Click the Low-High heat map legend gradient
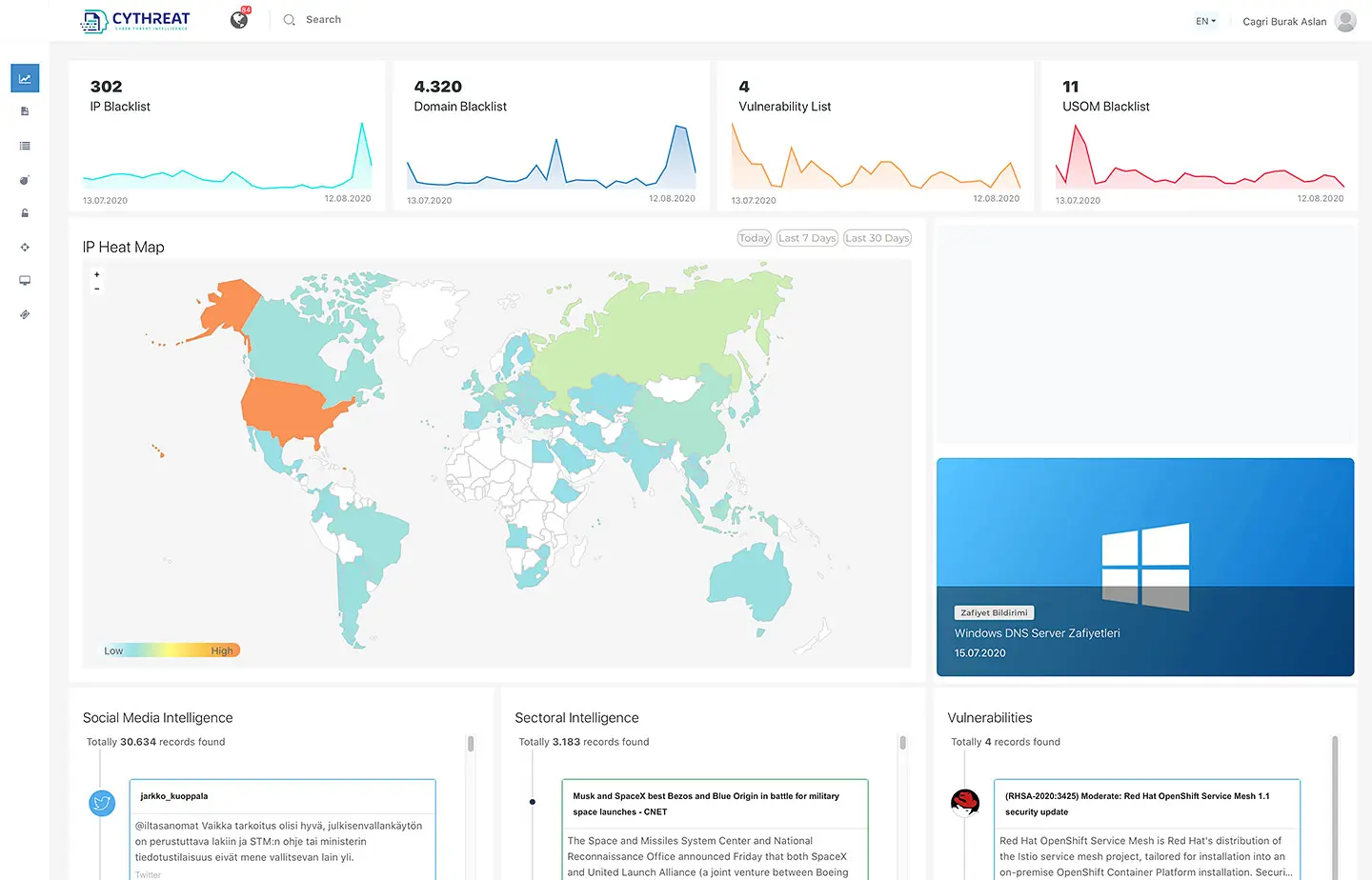The width and height of the screenshot is (1372, 880). [171, 650]
